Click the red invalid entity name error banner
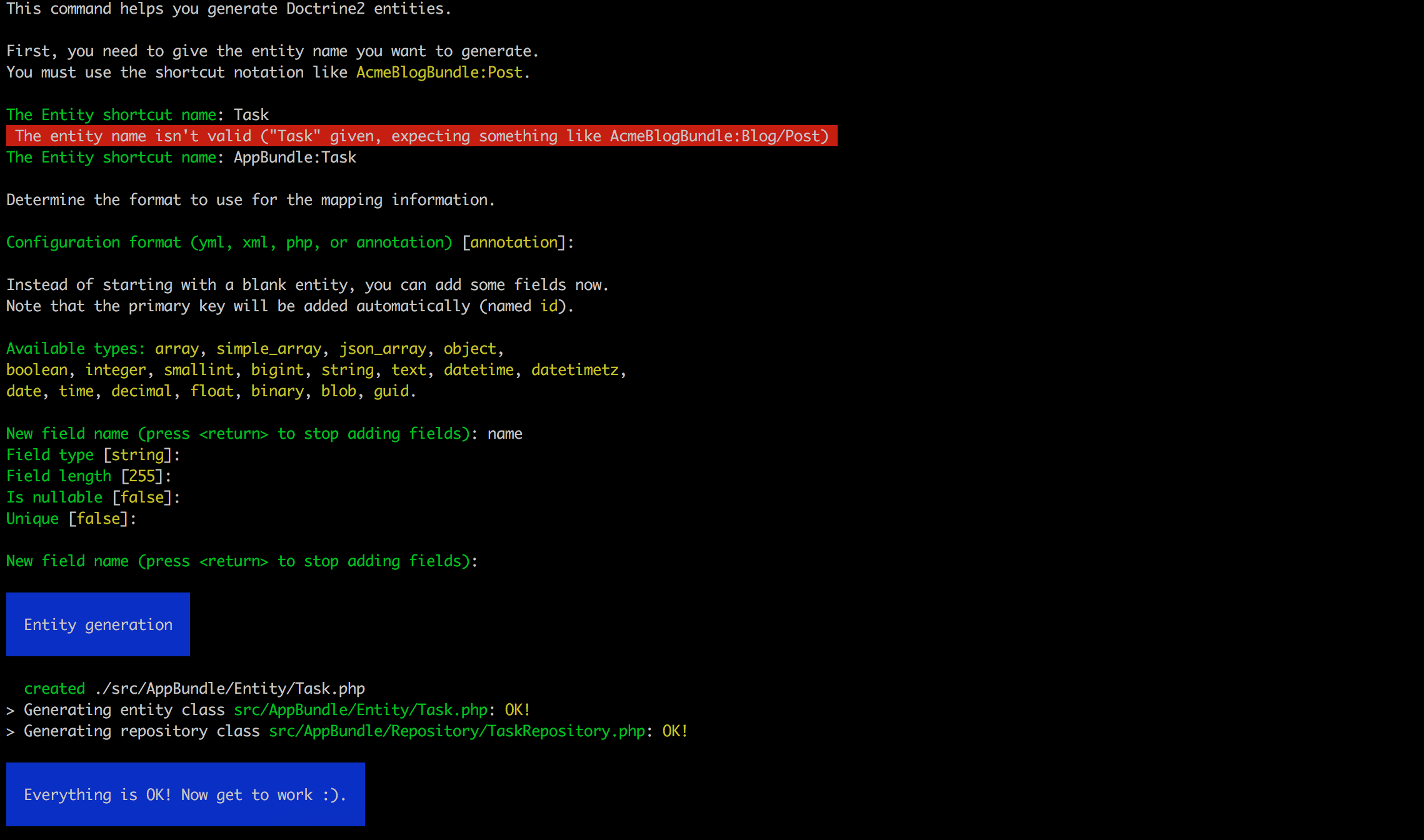Viewport: 1424px width, 840px height. click(x=421, y=136)
